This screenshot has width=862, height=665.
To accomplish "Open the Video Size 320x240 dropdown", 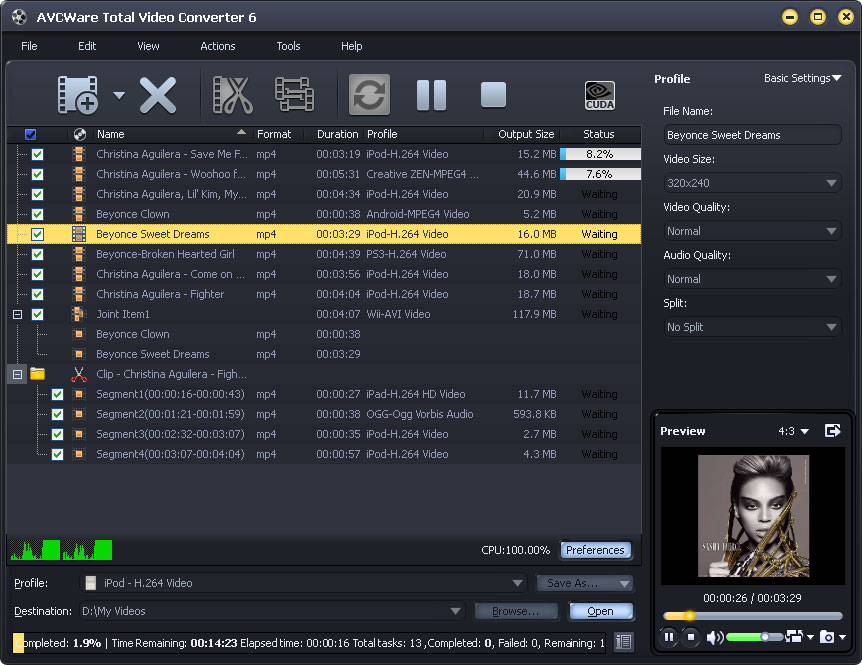I will tap(752, 183).
